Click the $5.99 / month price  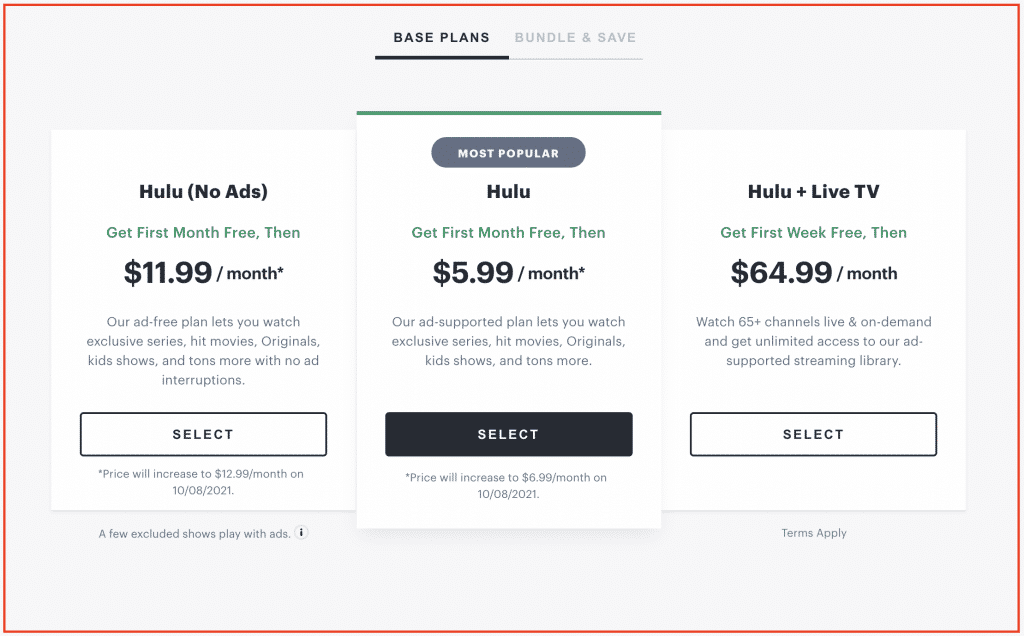coord(509,272)
